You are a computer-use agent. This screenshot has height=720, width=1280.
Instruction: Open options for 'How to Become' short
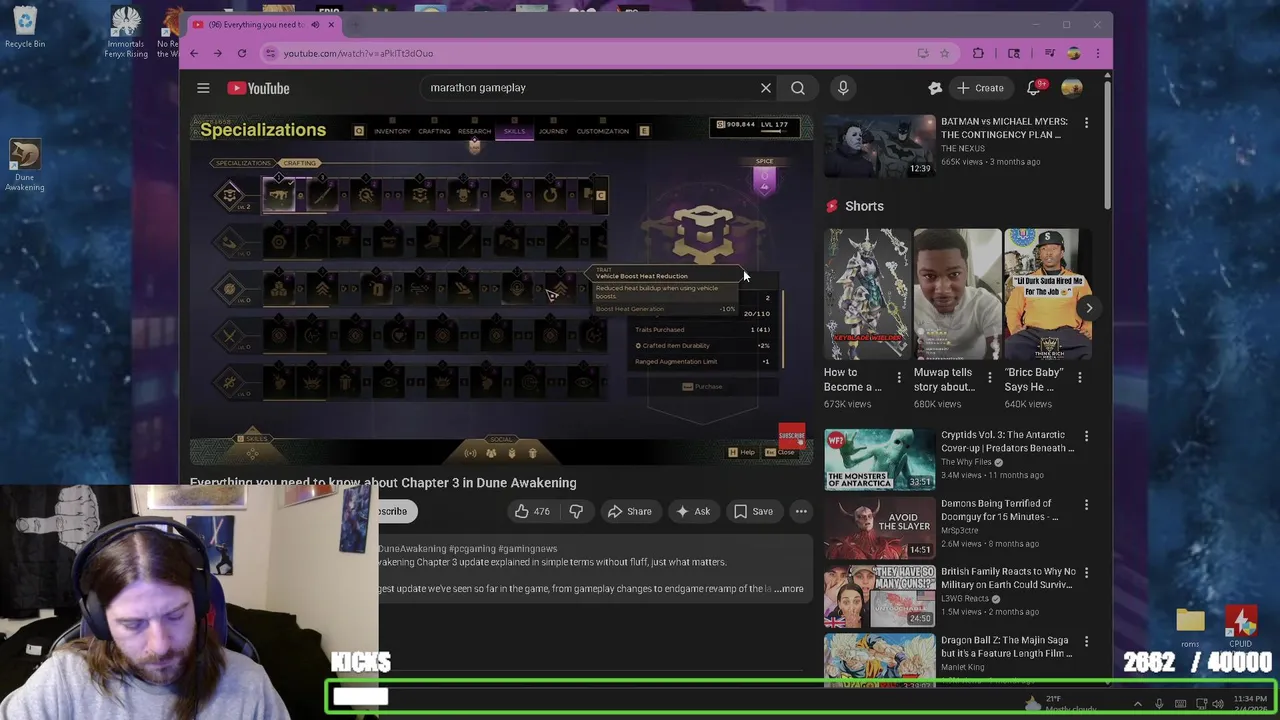(898, 378)
